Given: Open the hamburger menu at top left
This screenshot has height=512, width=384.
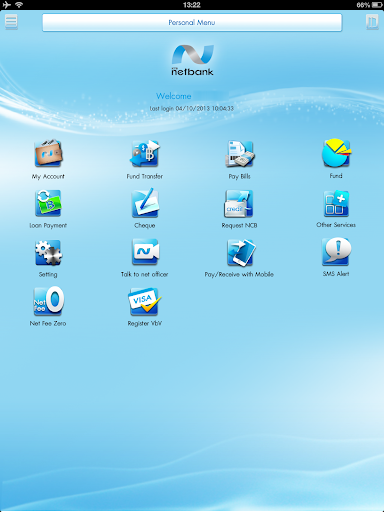Looking at the screenshot, I should point(11,22).
